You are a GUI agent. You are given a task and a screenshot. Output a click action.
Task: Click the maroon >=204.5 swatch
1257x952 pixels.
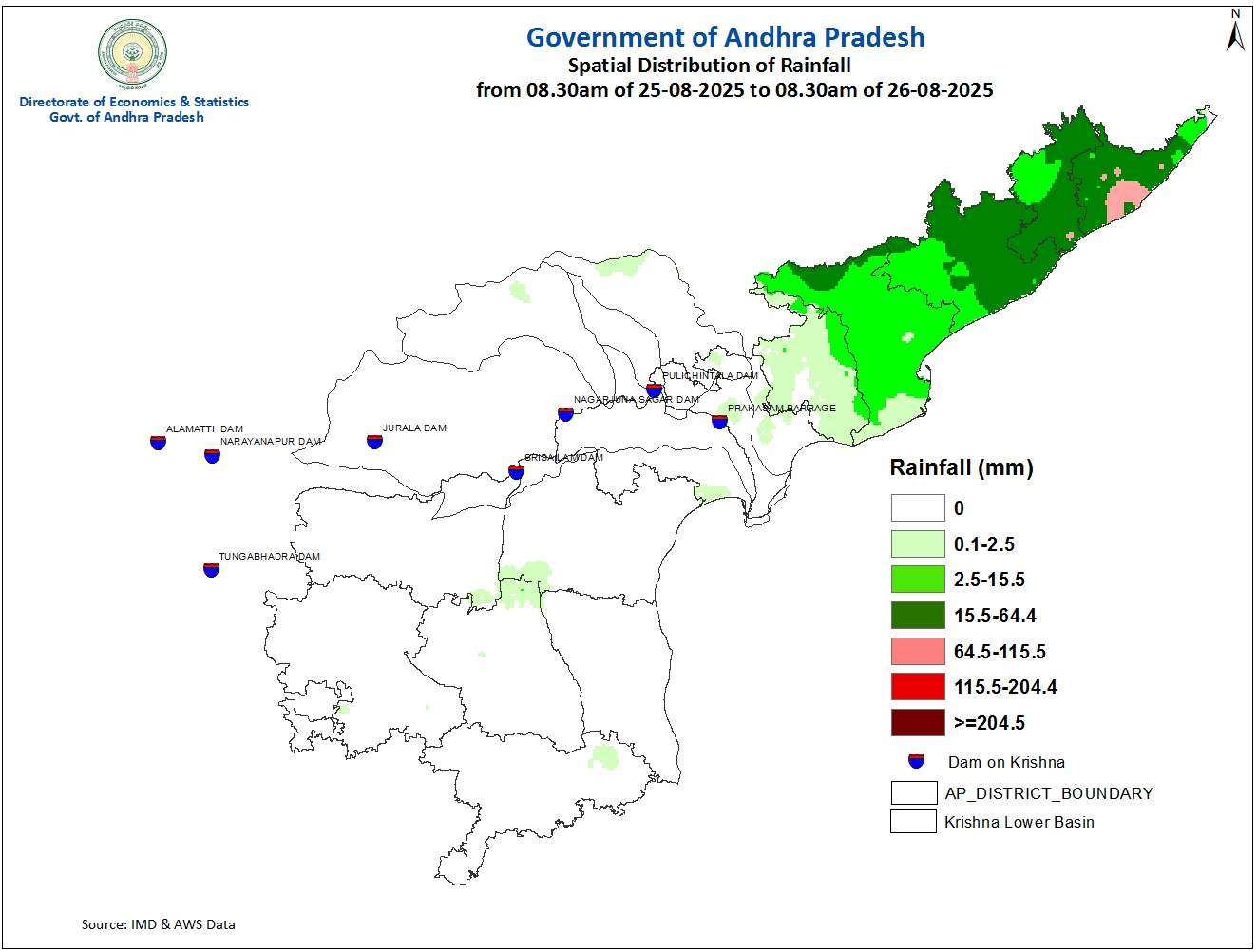[x=918, y=722]
